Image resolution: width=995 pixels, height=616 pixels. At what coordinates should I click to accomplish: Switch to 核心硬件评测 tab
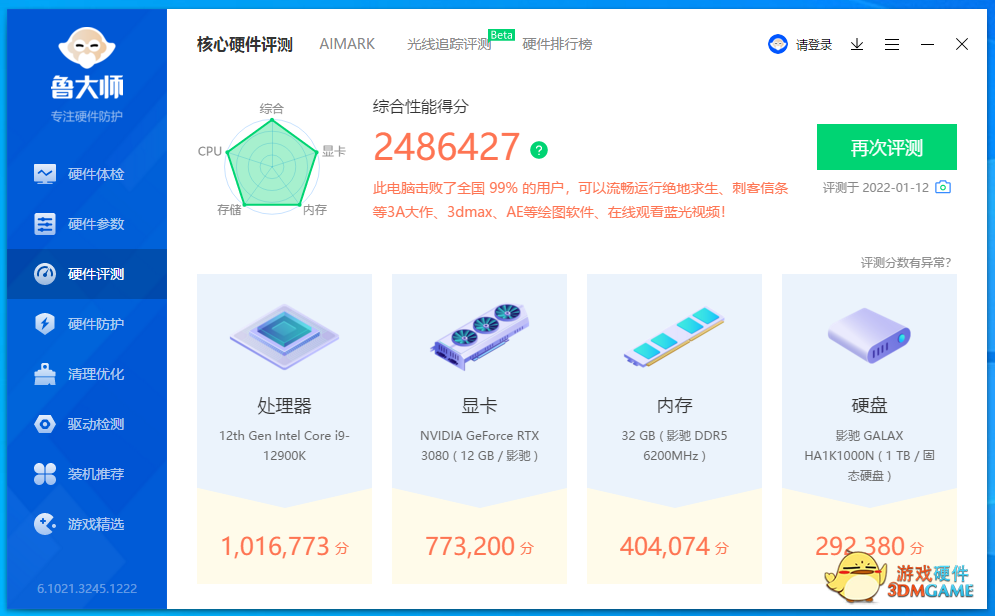point(244,44)
